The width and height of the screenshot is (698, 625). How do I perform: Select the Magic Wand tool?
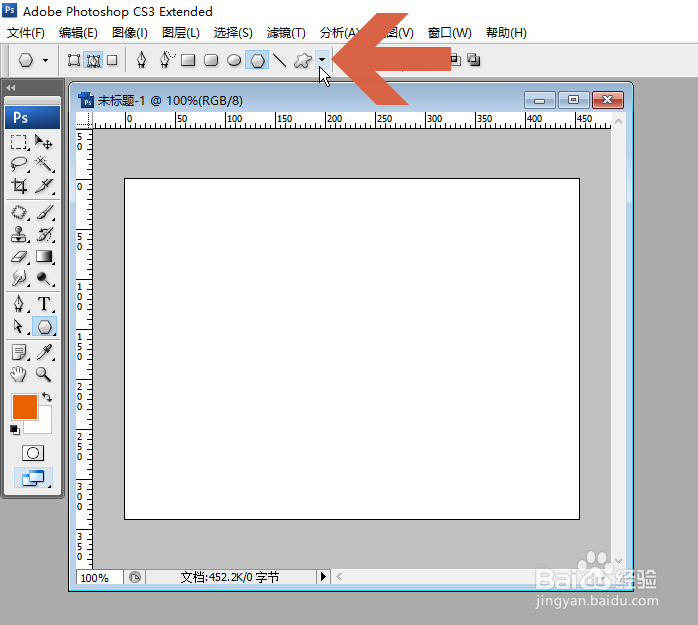pyautogui.click(x=44, y=164)
